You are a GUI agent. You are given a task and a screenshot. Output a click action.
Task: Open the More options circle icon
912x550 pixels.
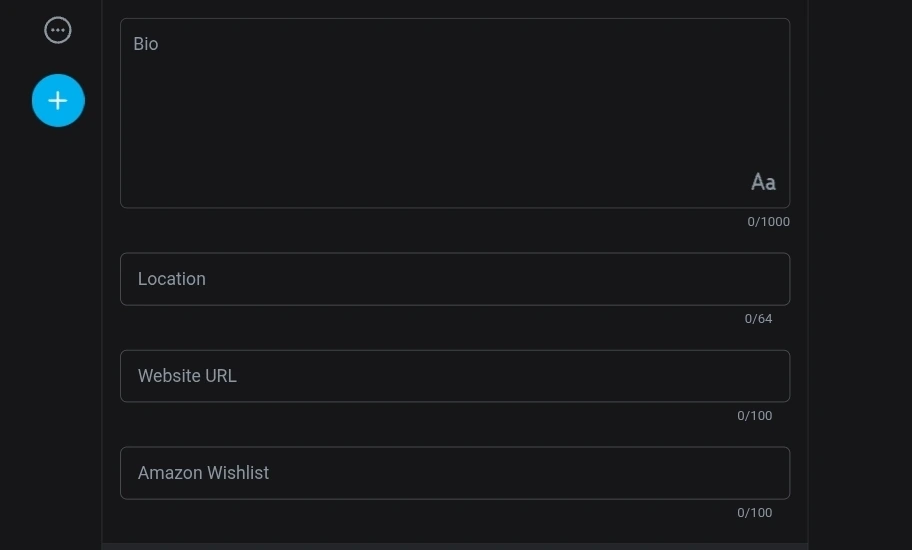(x=58, y=30)
